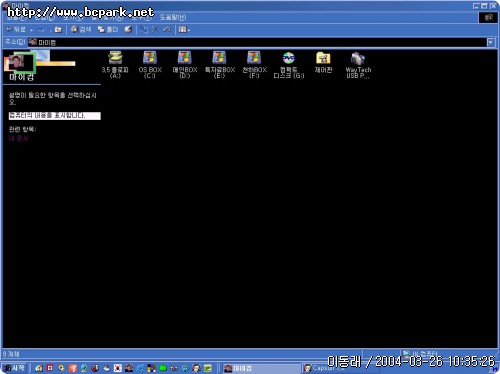Open the 도움말(H) help menu
Viewport: 500px width, 374px height.
click(173, 17)
